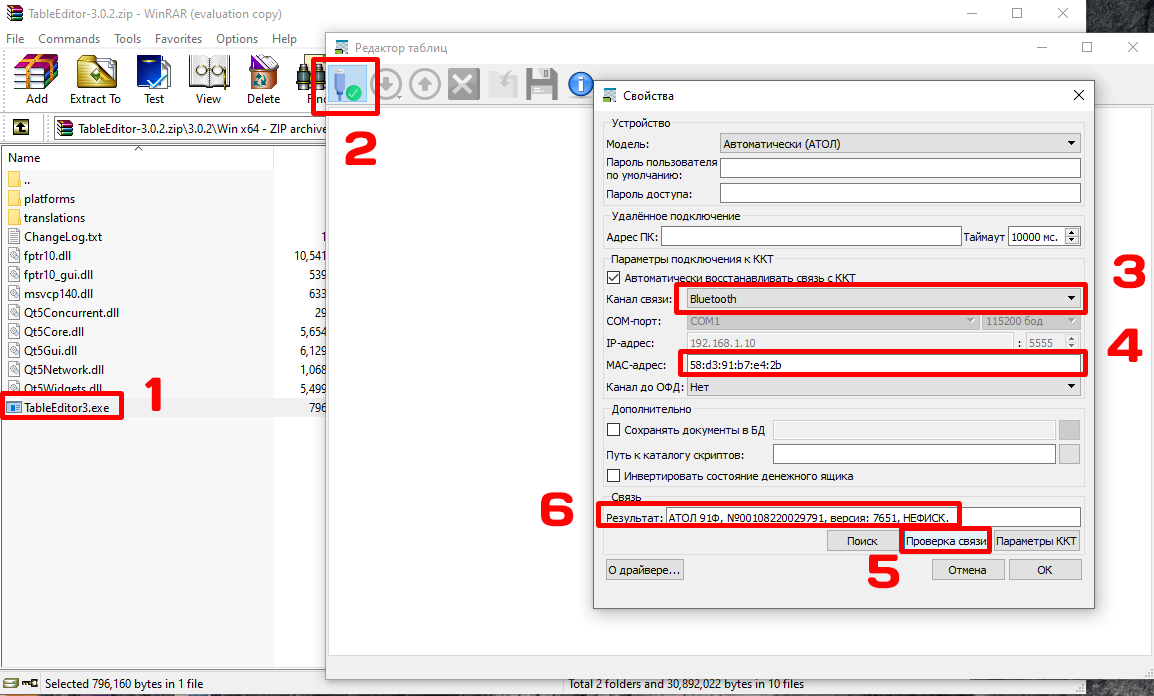The image size is (1154, 696).
Task: Open the blue info icon
Action: (580, 85)
